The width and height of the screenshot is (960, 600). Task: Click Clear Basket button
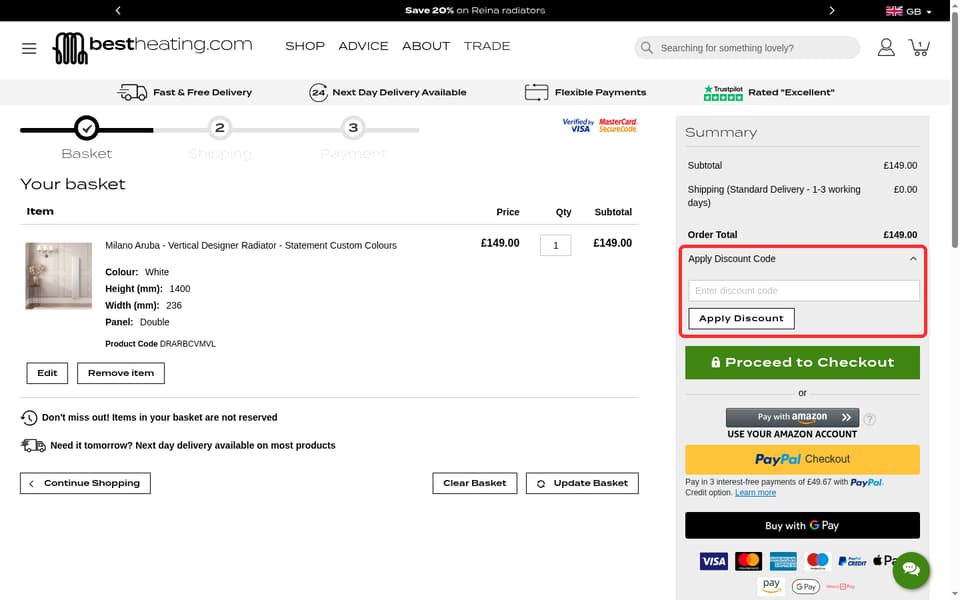point(474,483)
